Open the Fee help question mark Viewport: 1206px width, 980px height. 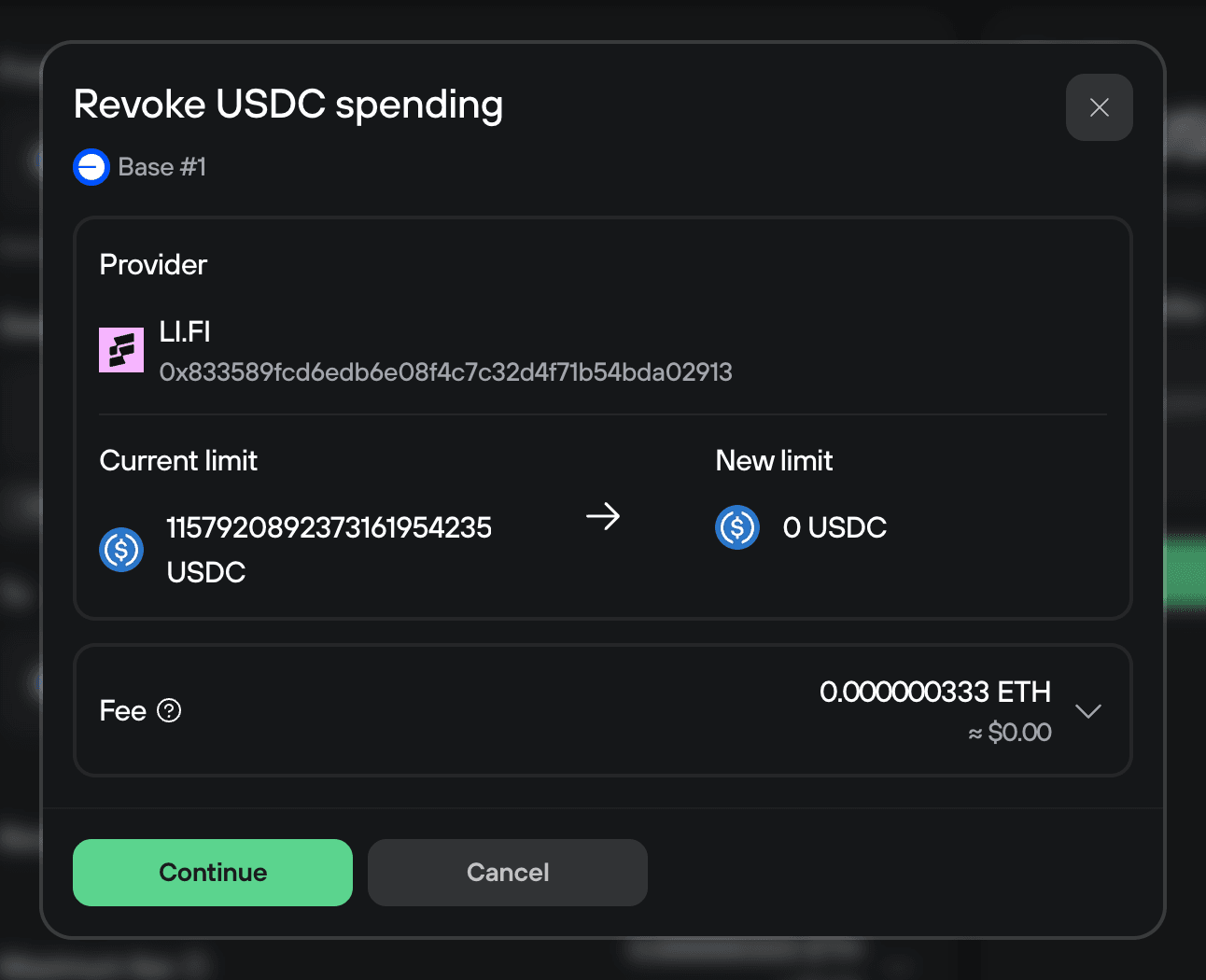pyautogui.click(x=169, y=710)
